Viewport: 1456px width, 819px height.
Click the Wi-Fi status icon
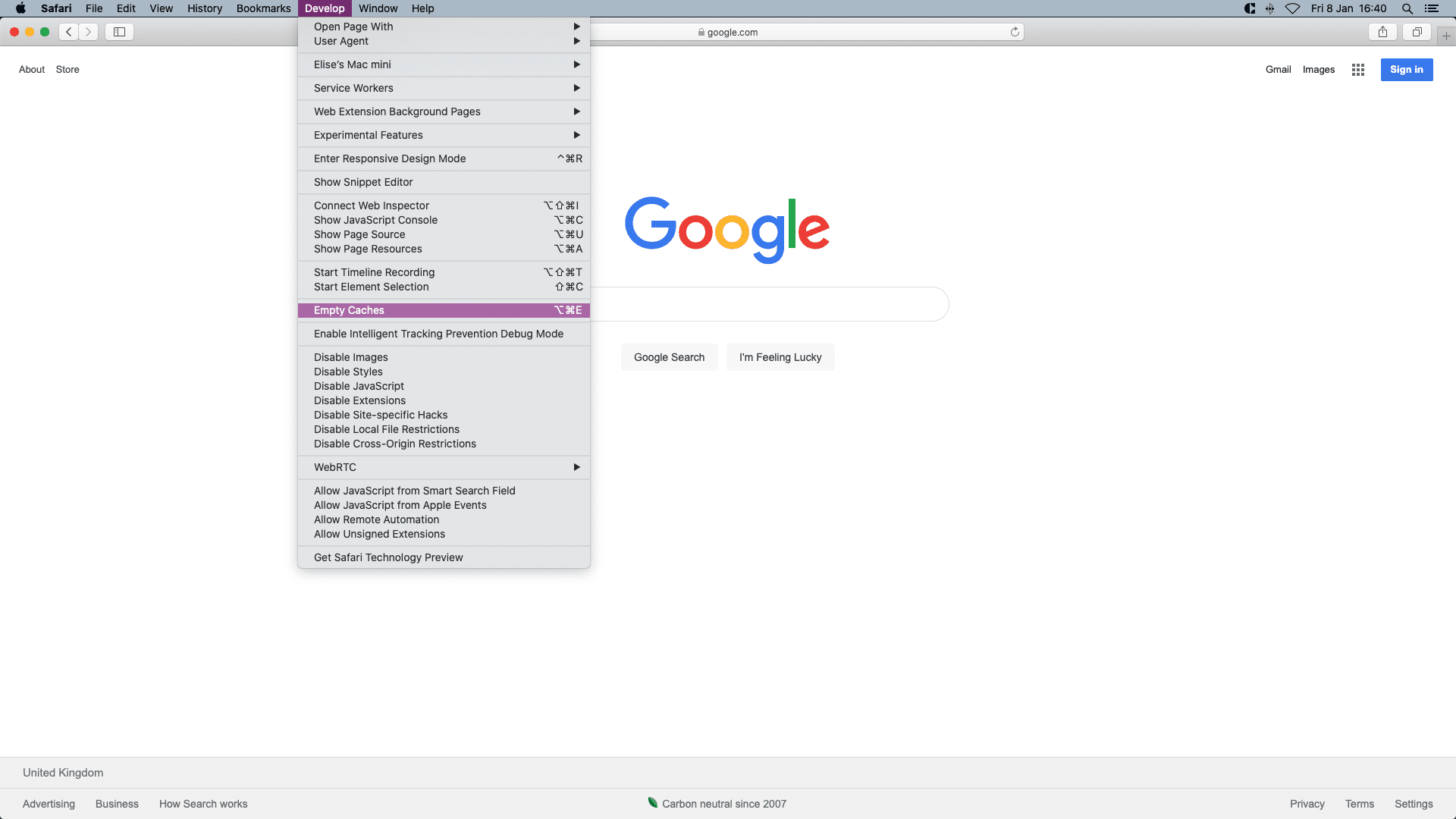click(1292, 8)
